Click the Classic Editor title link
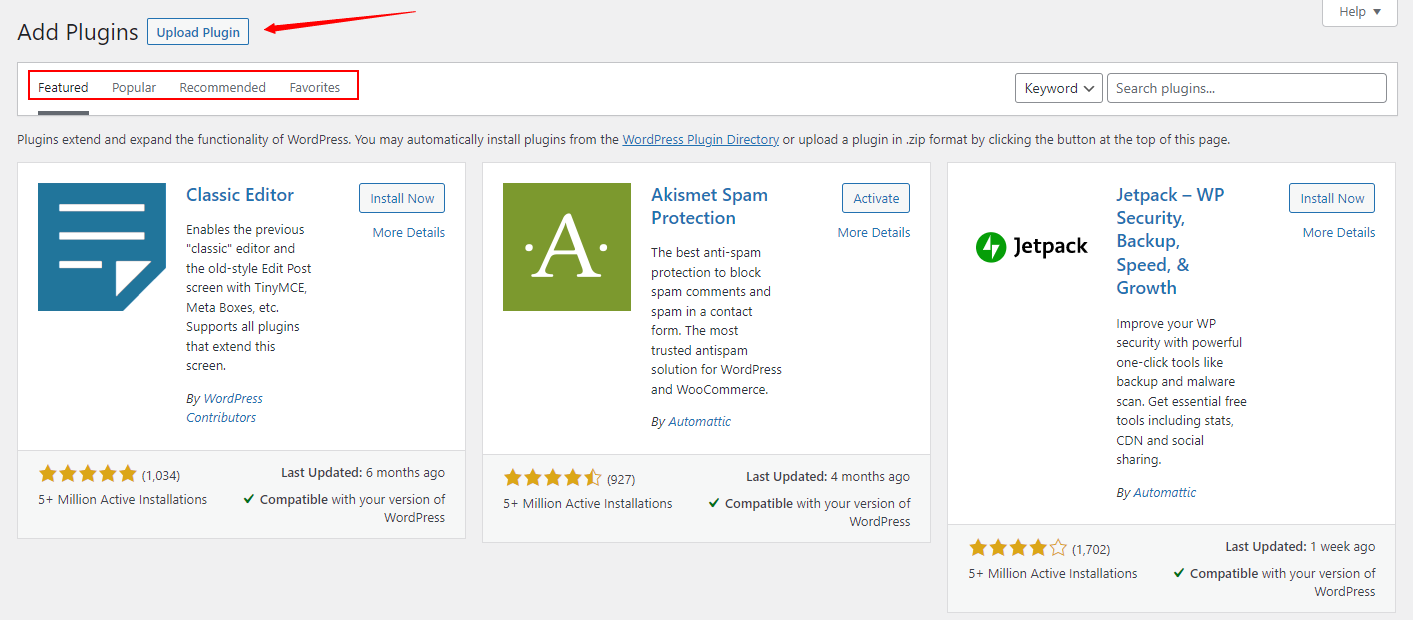Screen dimensions: 1413x620 pyautogui.click(x=240, y=195)
